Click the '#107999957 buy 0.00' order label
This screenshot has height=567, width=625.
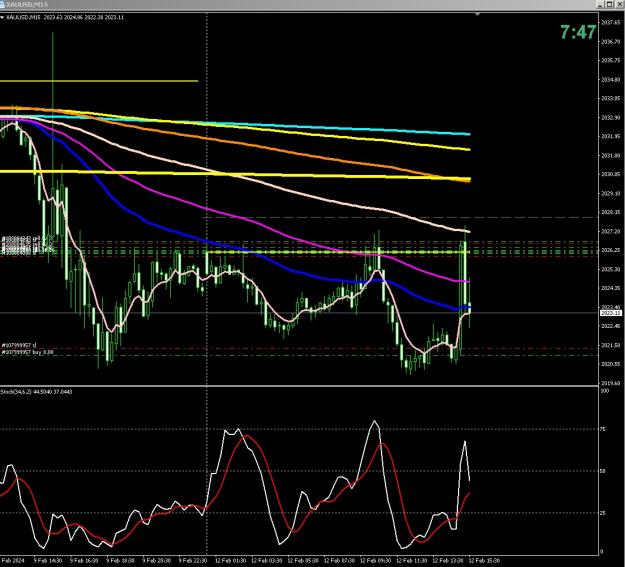28,352
